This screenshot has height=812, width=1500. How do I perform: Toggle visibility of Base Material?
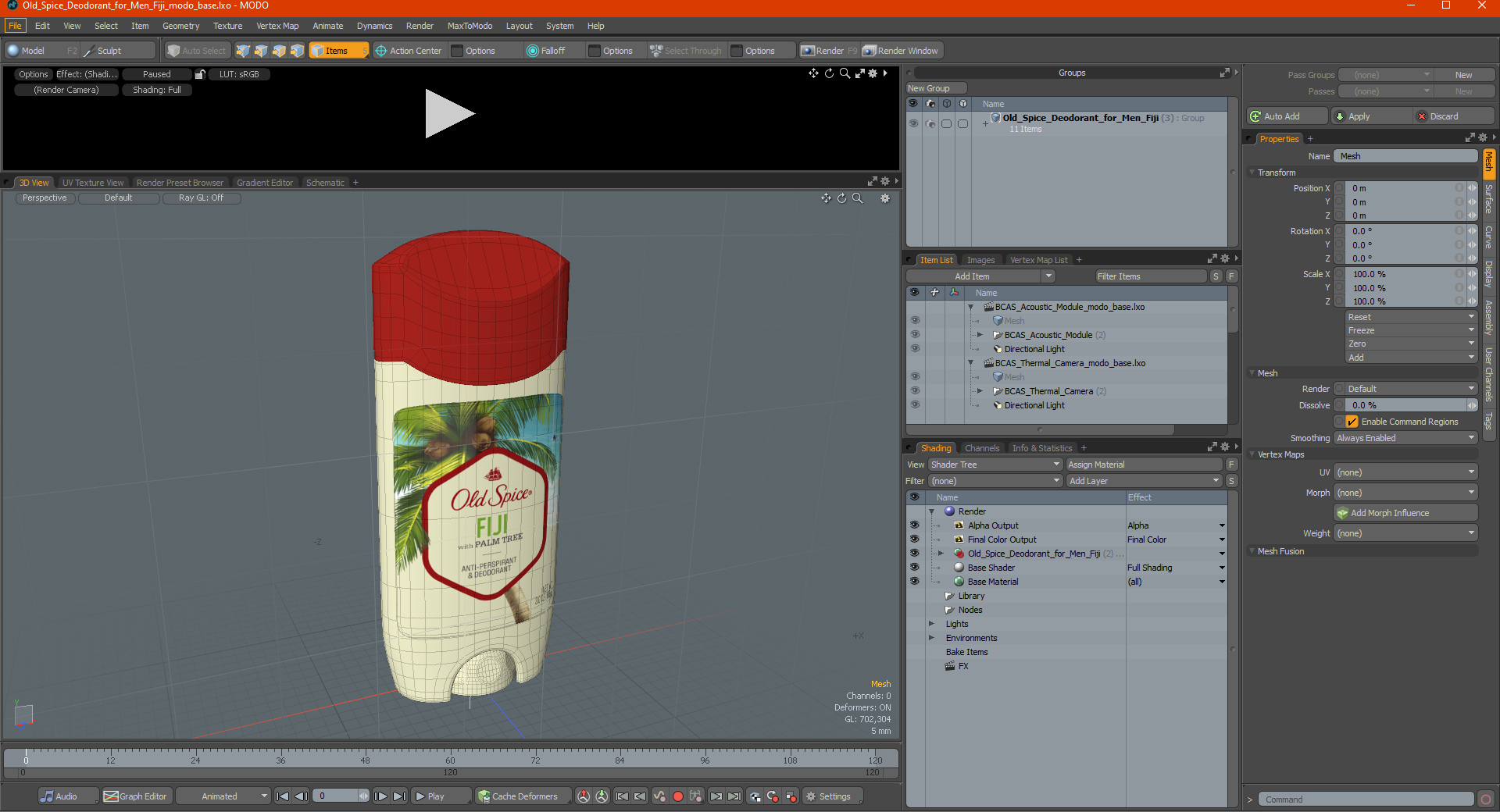coord(914,582)
